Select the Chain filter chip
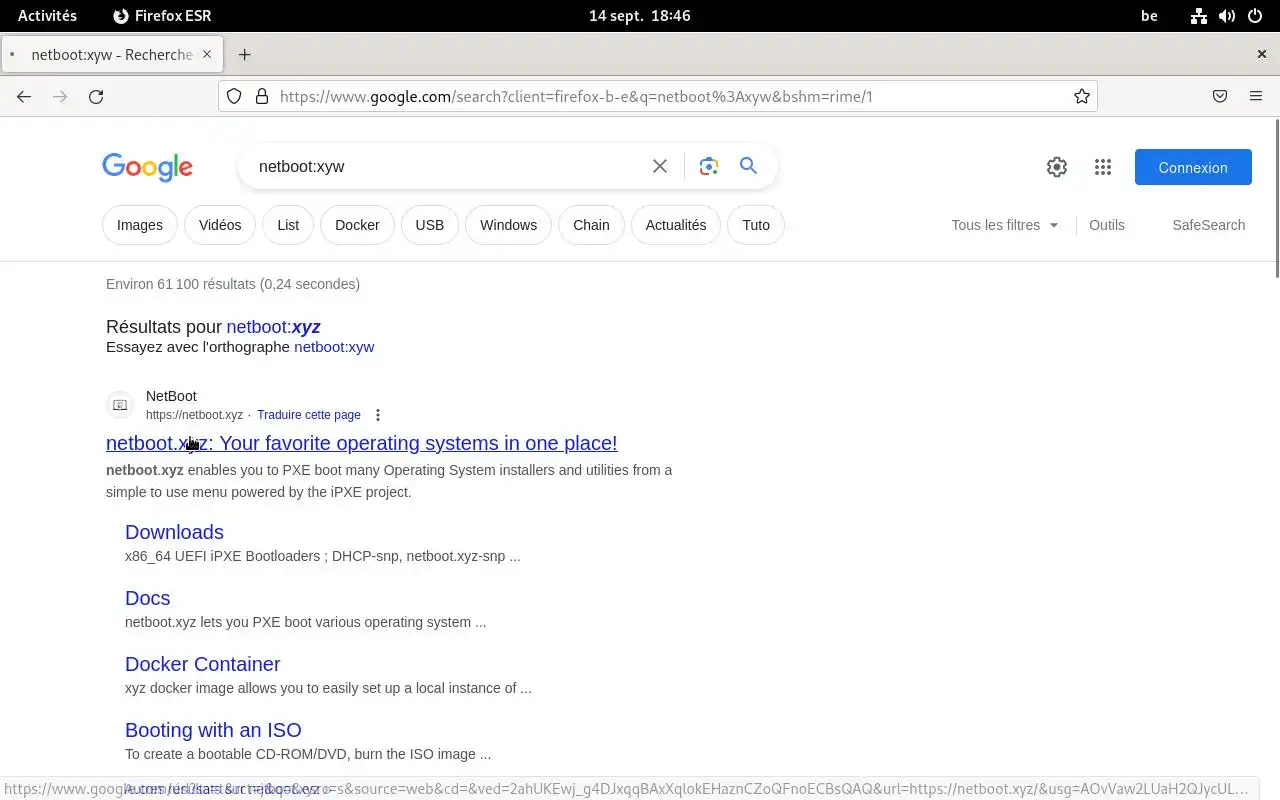1280x800 pixels. 591,225
